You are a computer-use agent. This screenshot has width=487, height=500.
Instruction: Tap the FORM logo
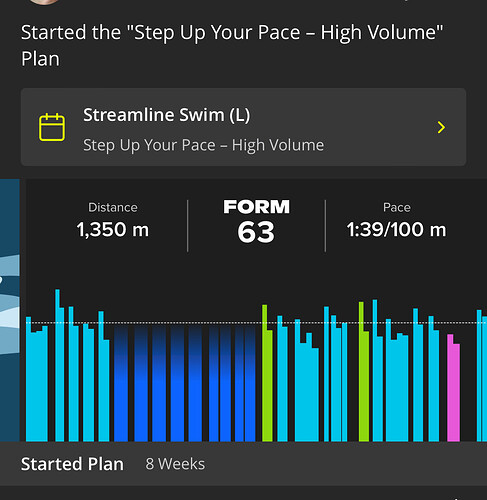click(x=256, y=207)
